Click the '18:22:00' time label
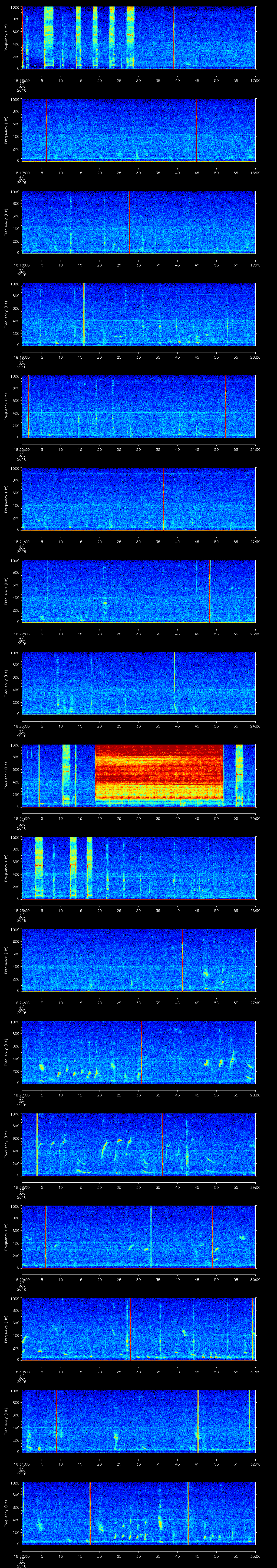The height and width of the screenshot is (1568, 277). [x=22, y=634]
